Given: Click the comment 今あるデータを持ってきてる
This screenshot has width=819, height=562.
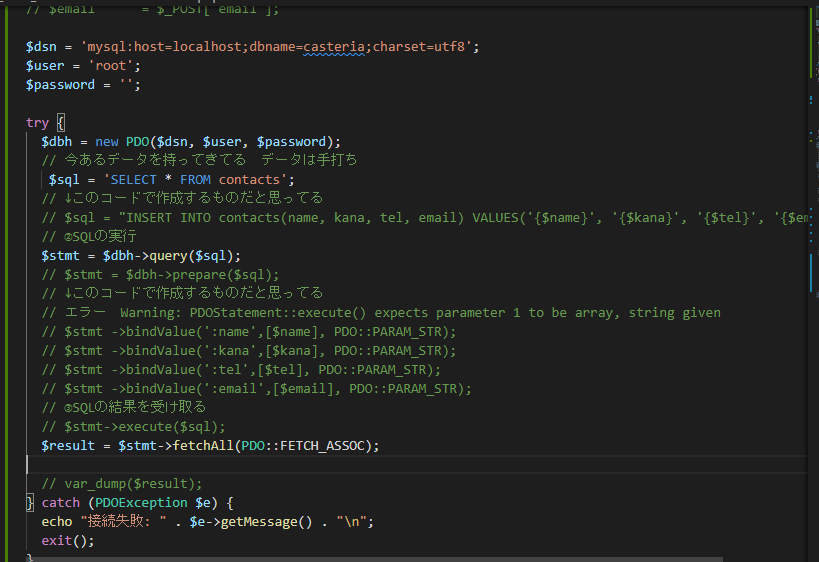Looking at the screenshot, I should (199, 160).
